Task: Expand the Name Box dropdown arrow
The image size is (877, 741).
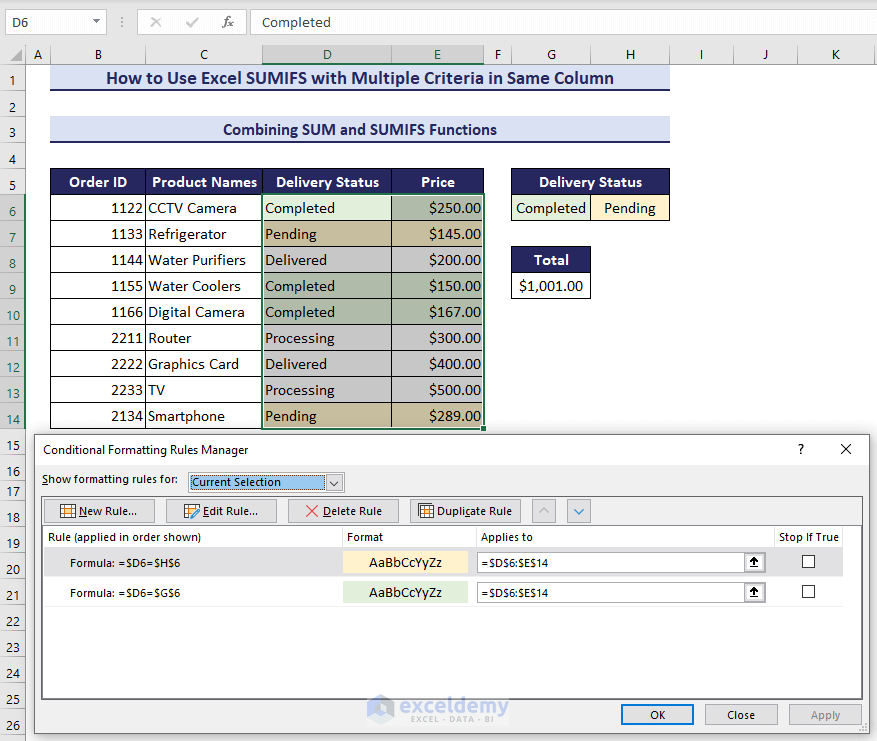Action: click(96, 21)
